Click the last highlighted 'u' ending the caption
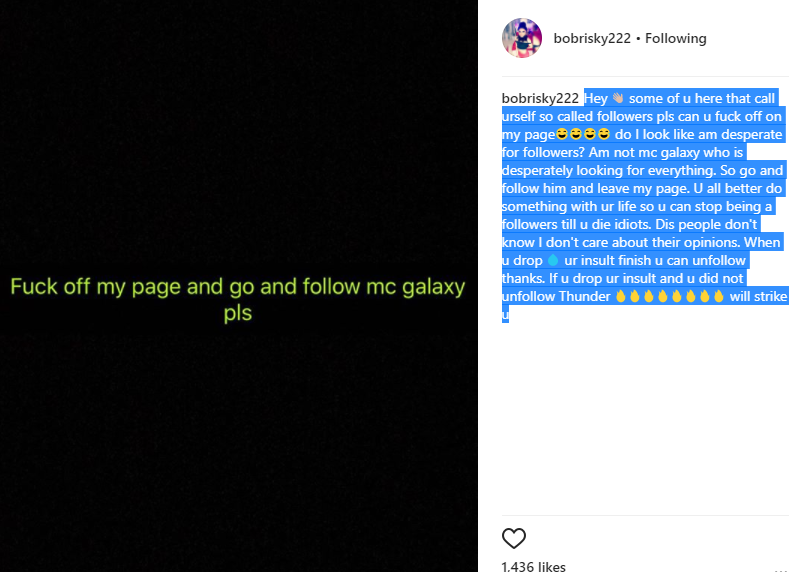Image resolution: width=809 pixels, height=572 pixels. point(506,314)
